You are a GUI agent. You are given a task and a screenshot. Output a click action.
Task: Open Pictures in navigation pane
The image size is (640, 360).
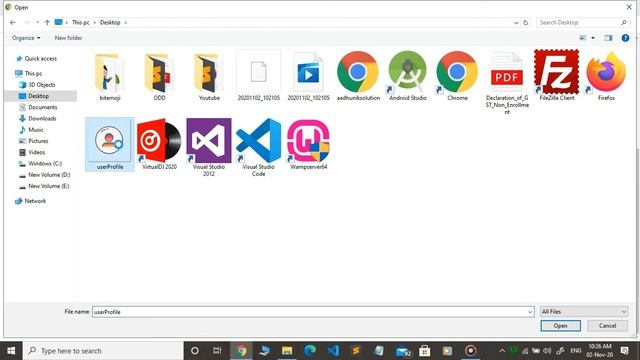click(x=38, y=141)
